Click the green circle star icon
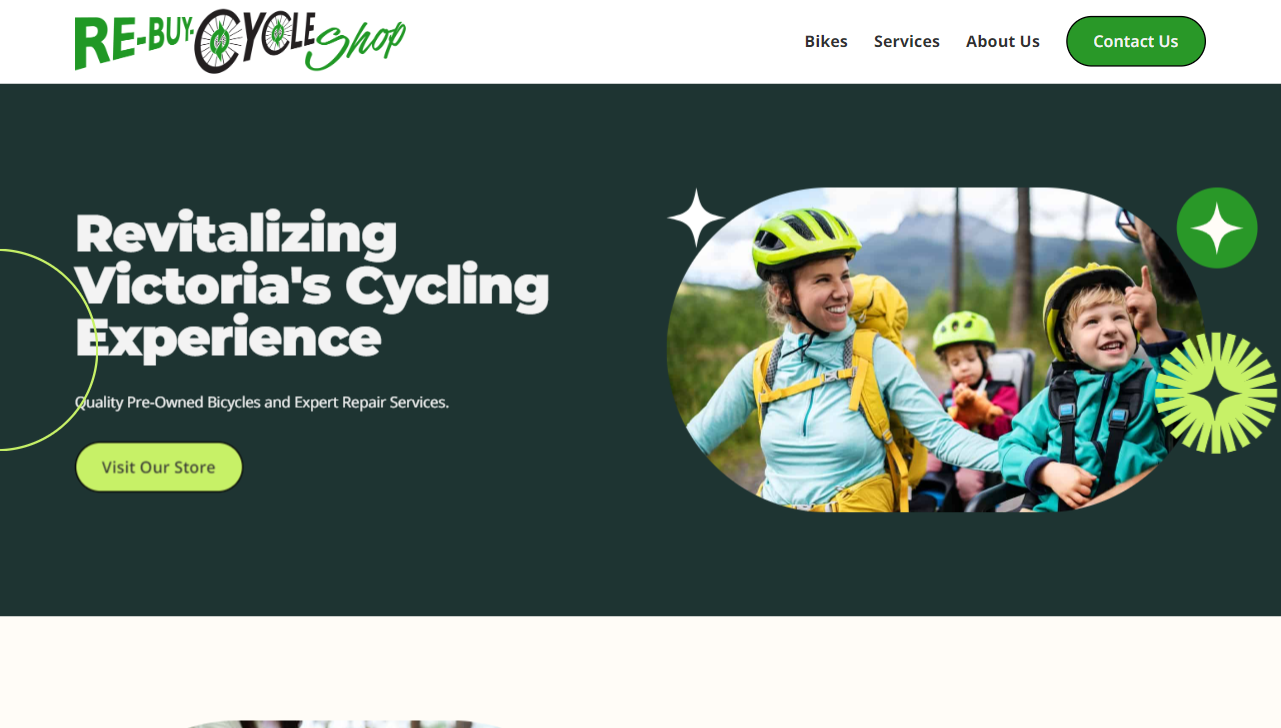The height and width of the screenshot is (728, 1281). [x=1217, y=228]
